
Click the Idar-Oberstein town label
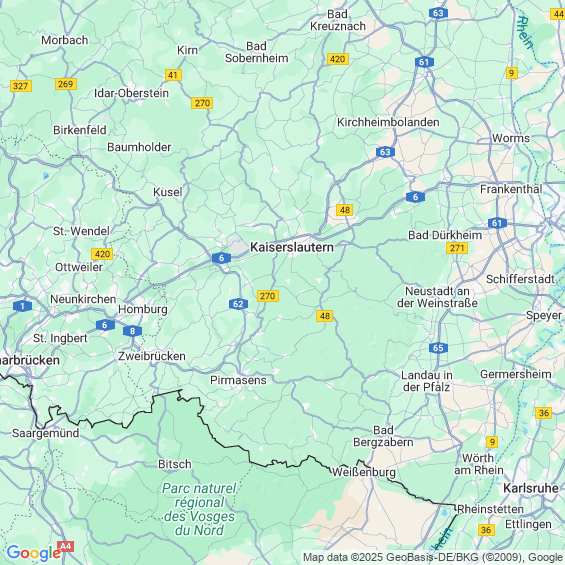coord(131,93)
